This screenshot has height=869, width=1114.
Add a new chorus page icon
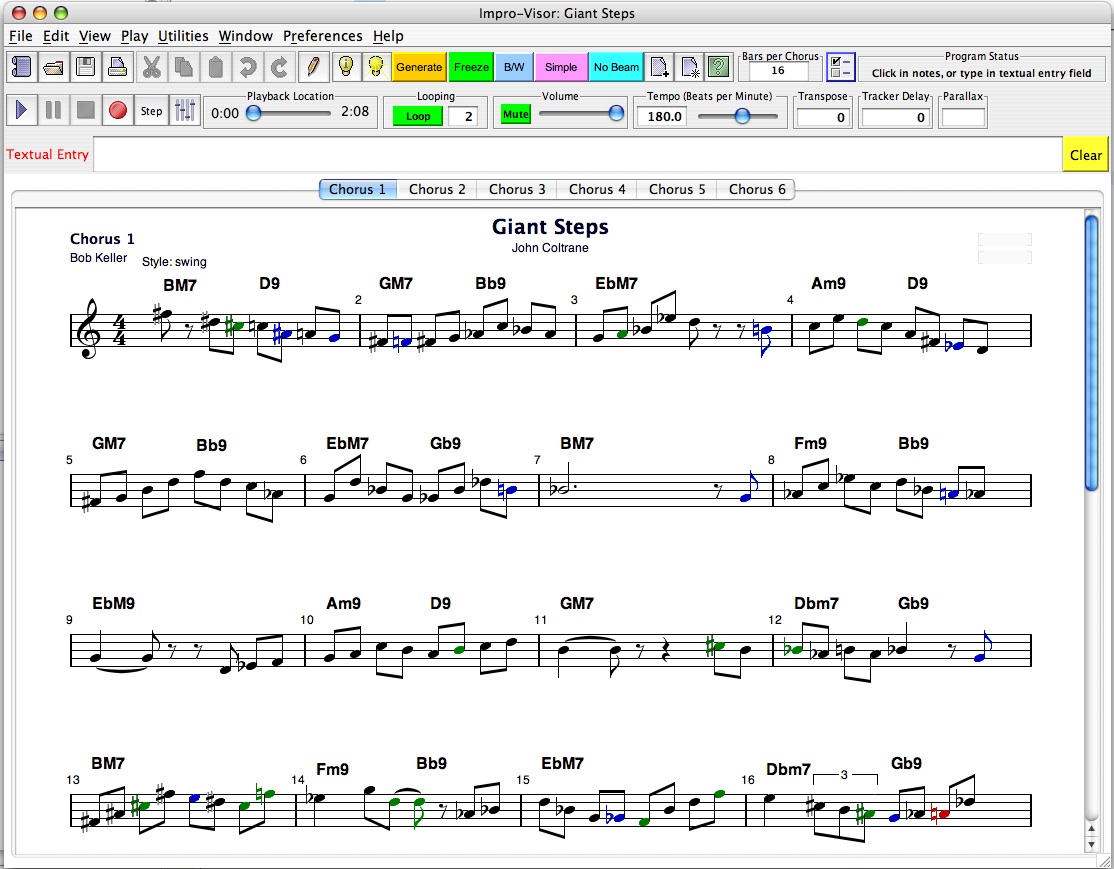click(659, 68)
